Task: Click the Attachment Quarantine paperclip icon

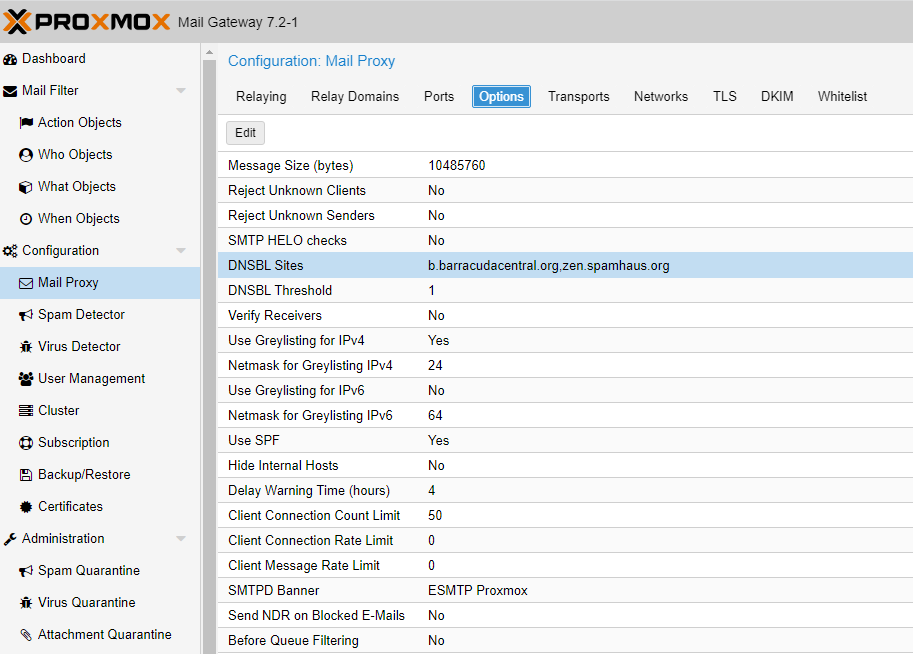Action: click(x=26, y=635)
